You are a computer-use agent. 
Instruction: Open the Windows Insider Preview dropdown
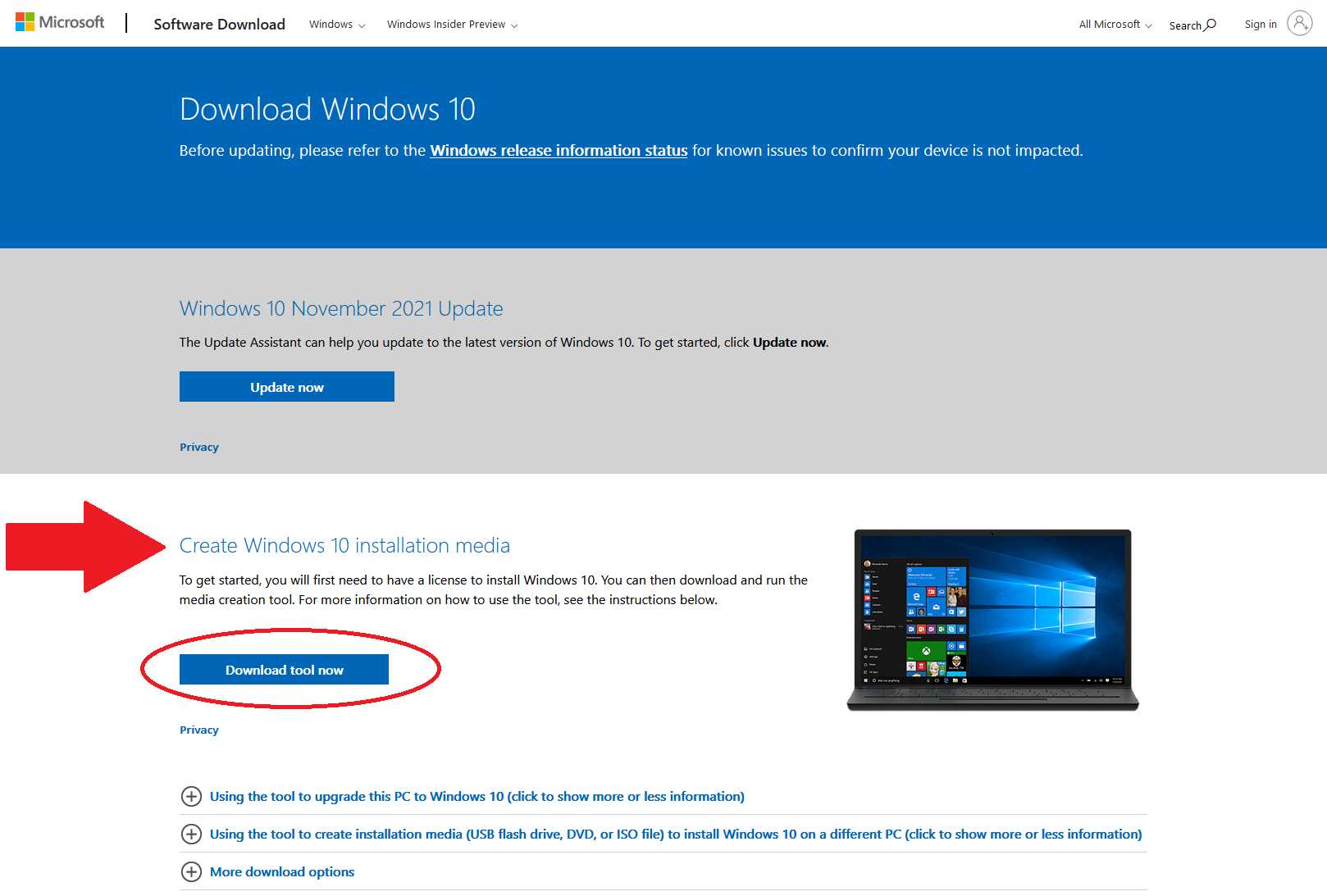[x=452, y=25]
